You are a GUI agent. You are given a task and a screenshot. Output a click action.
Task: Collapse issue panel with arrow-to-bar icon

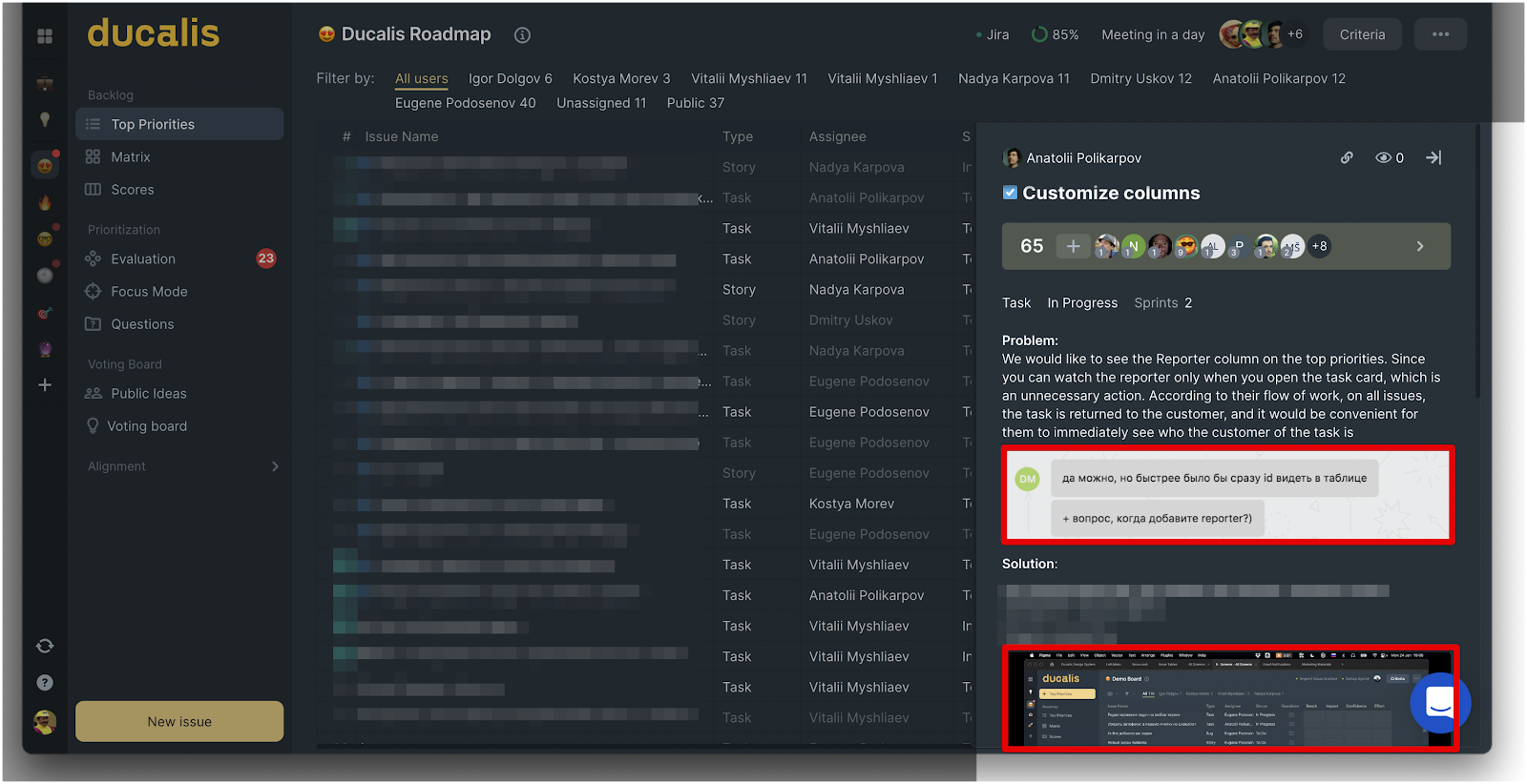point(1433,158)
